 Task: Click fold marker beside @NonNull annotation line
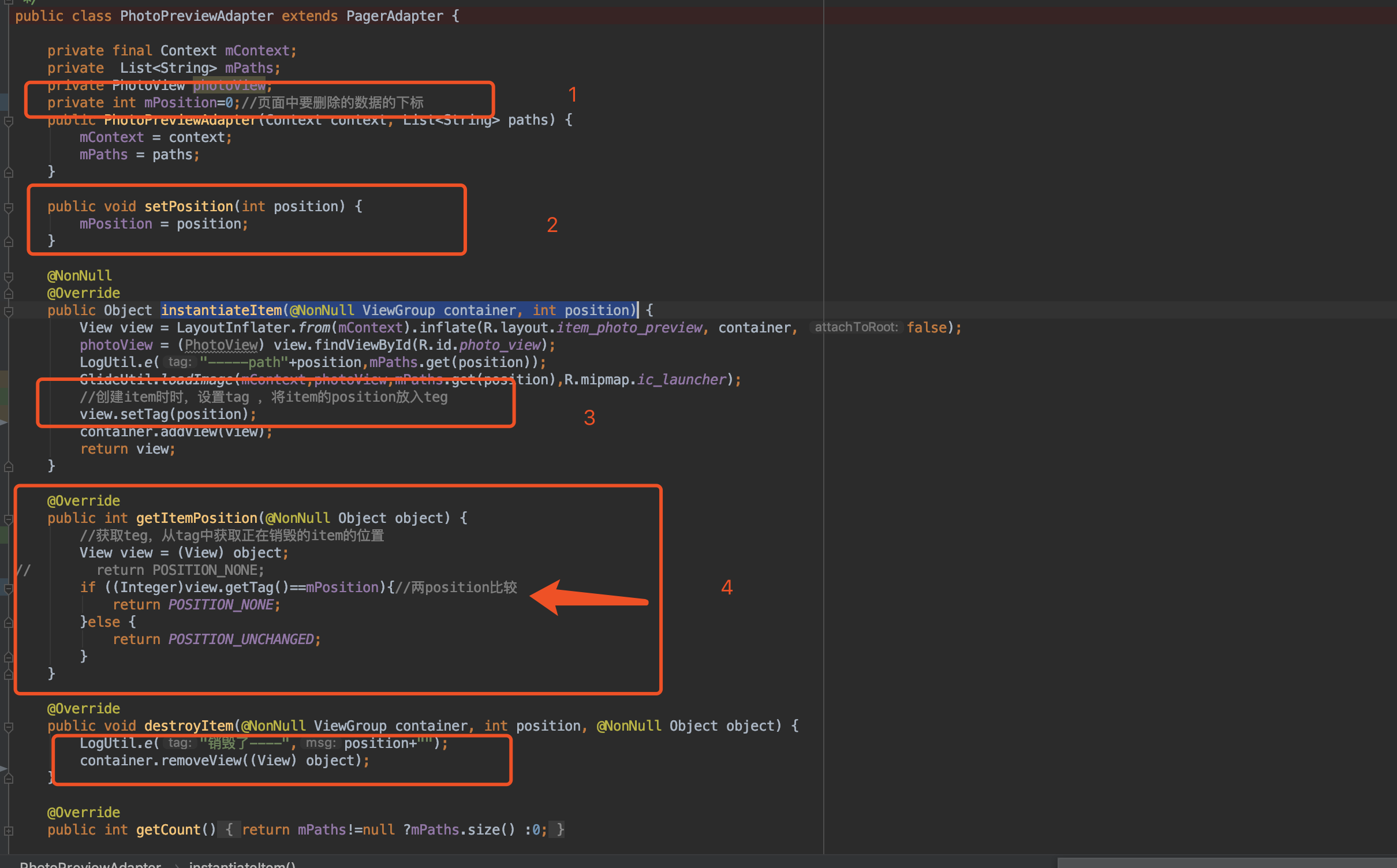[x=9, y=277]
